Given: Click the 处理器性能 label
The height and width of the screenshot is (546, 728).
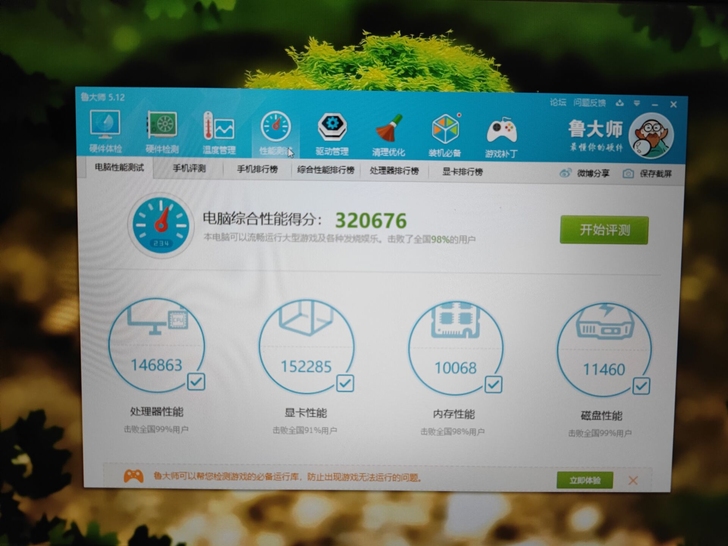Looking at the screenshot, I should (x=156, y=411).
